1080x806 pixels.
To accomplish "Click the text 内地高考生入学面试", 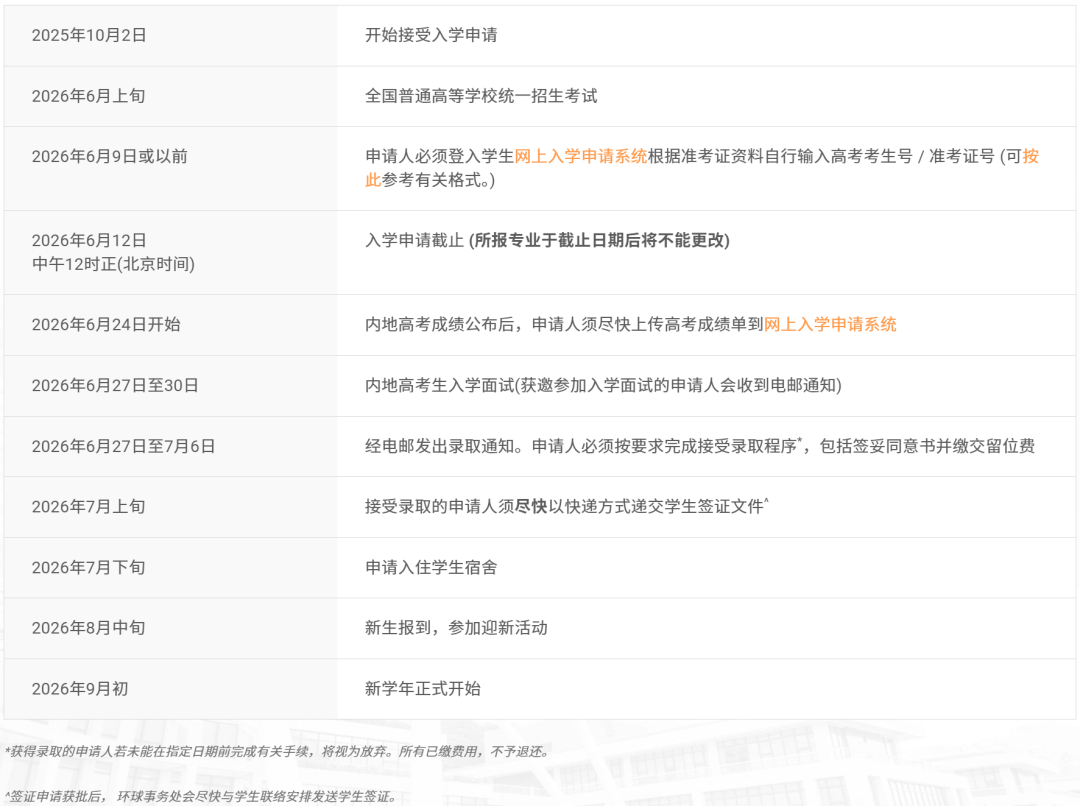I will (x=439, y=385).
